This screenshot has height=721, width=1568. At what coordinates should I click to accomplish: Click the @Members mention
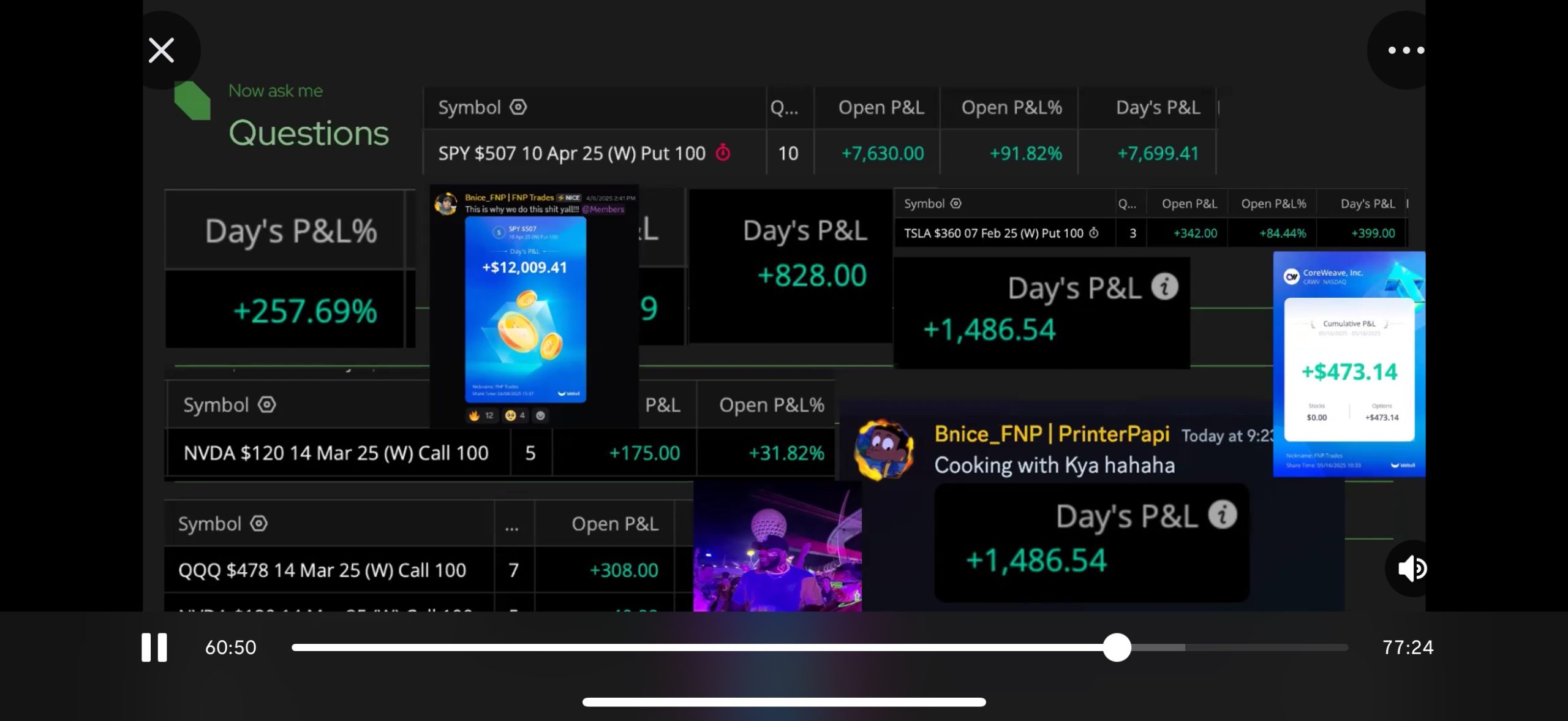coord(603,210)
